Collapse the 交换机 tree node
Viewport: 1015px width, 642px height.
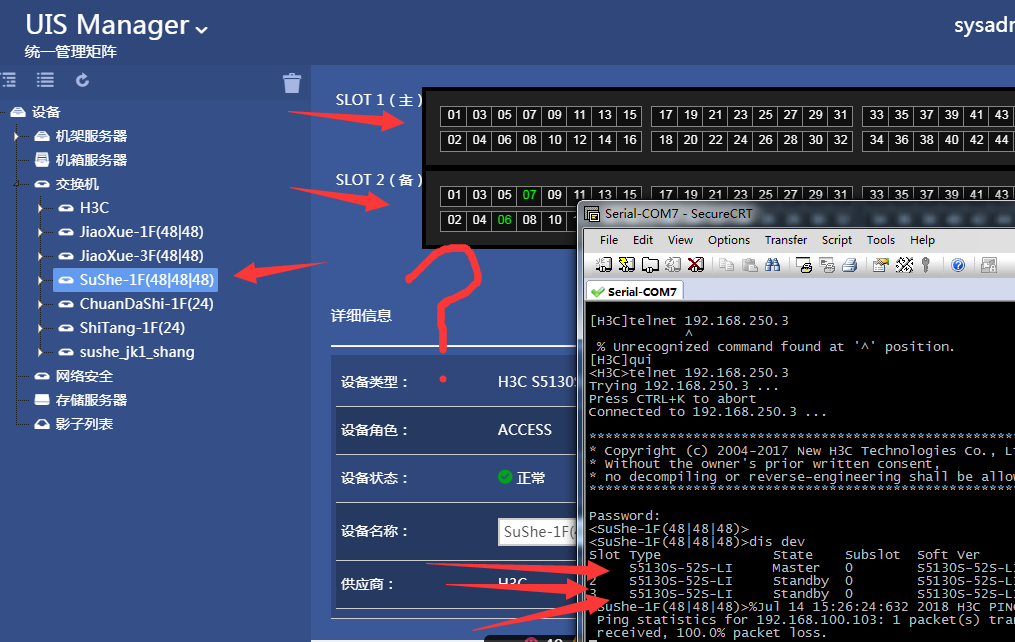pos(17,184)
